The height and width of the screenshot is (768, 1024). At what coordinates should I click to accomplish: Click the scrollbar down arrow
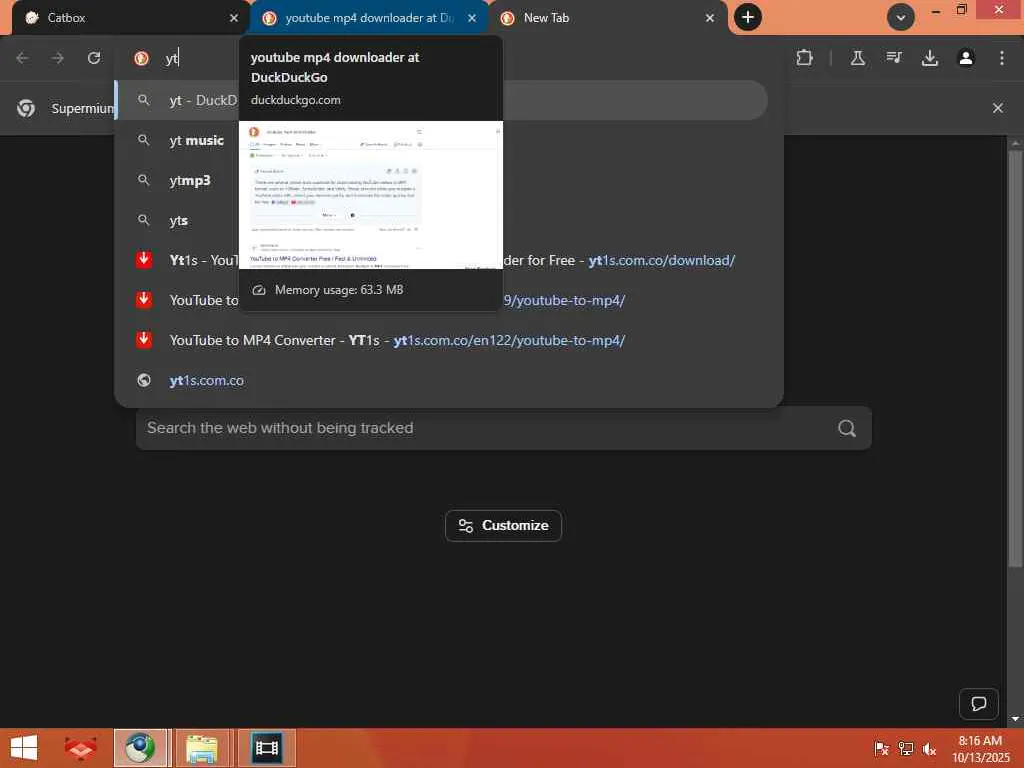[x=1015, y=718]
